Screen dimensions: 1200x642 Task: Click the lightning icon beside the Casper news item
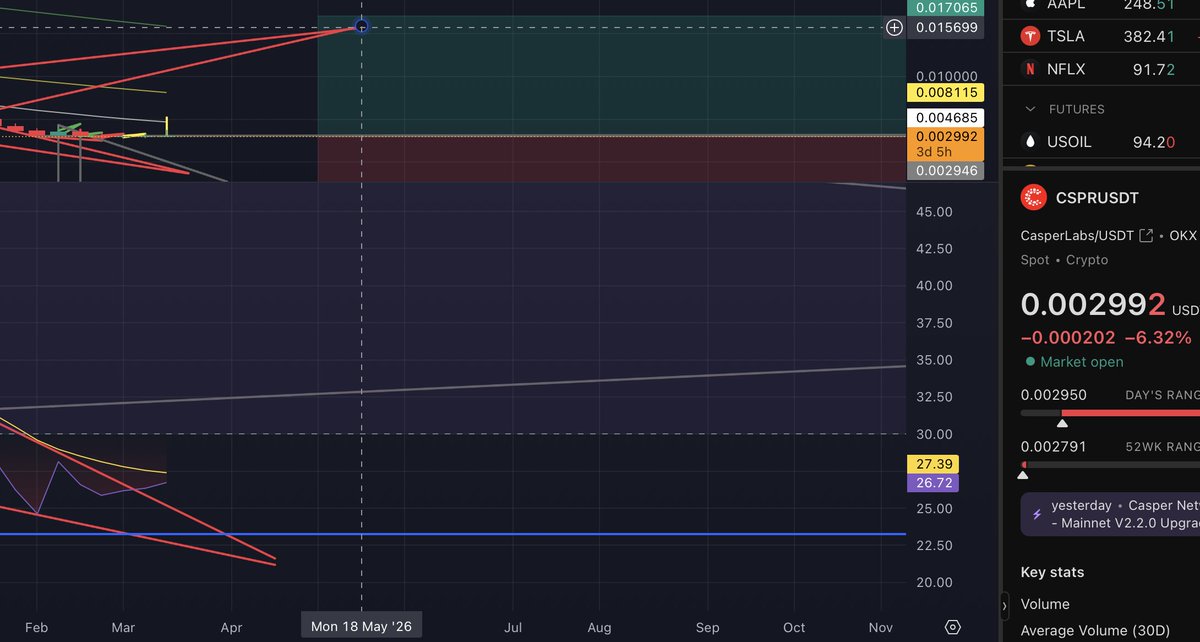coord(1036,513)
